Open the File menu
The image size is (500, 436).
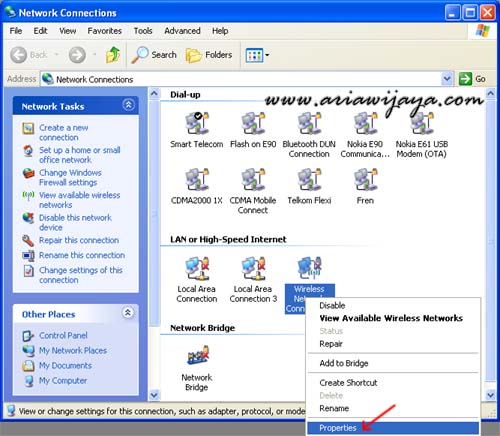pyautogui.click(x=16, y=31)
